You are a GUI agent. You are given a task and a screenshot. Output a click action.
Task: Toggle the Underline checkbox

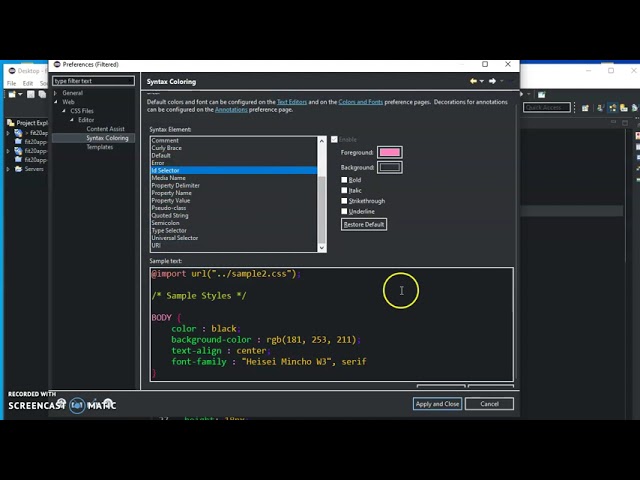pos(344,211)
